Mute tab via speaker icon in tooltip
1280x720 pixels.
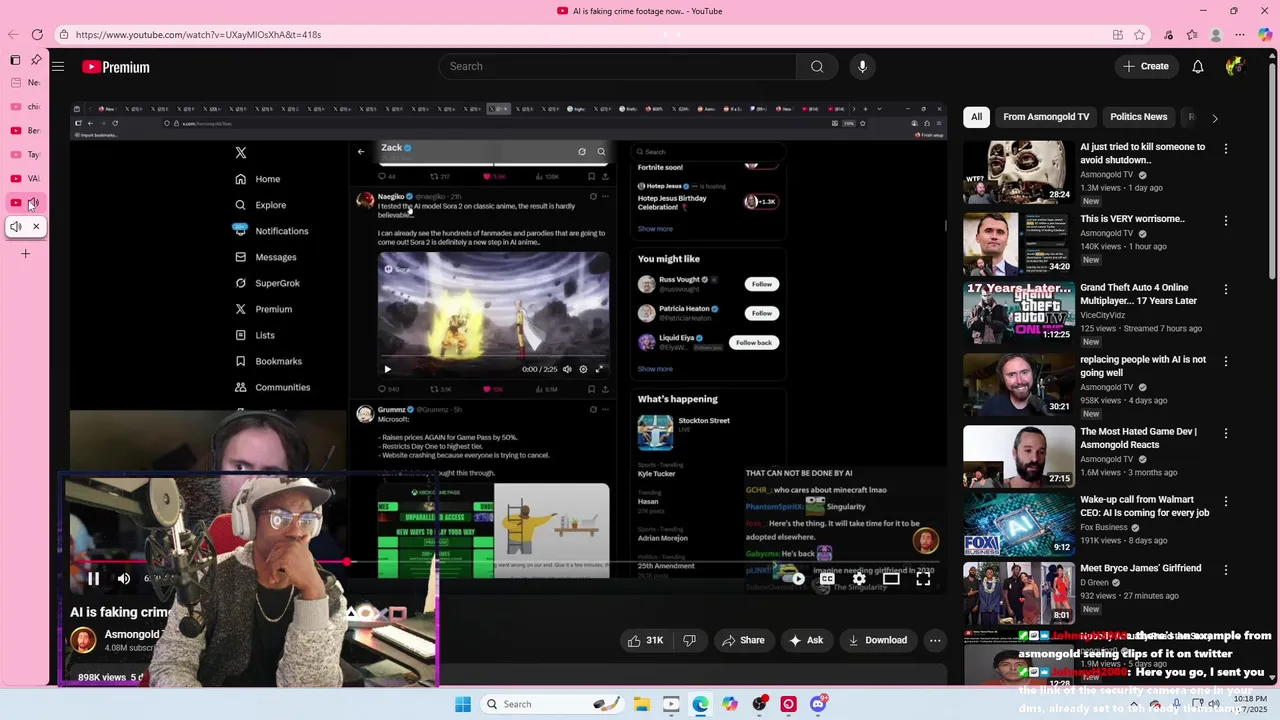tap(16, 227)
